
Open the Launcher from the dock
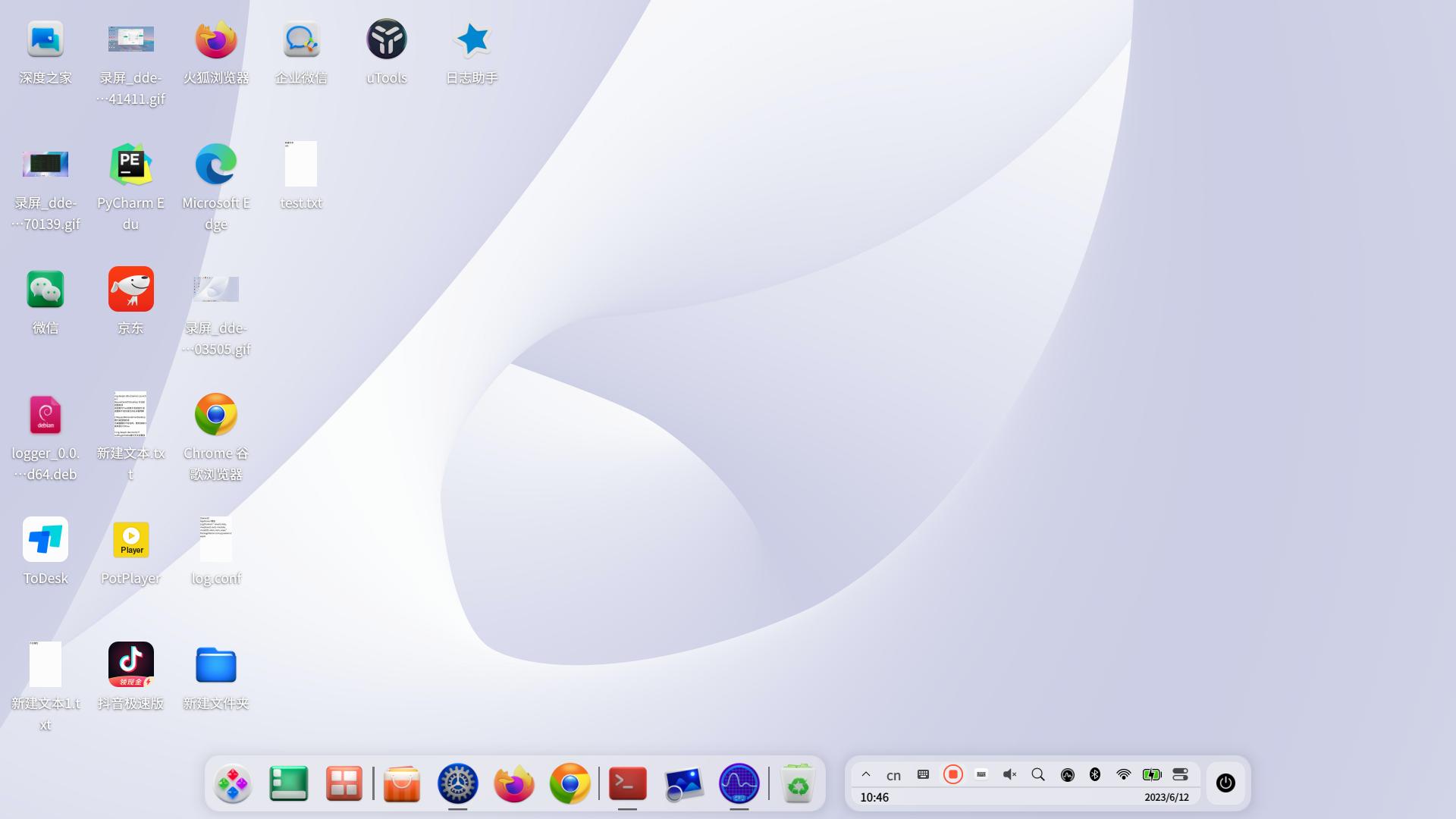233,783
